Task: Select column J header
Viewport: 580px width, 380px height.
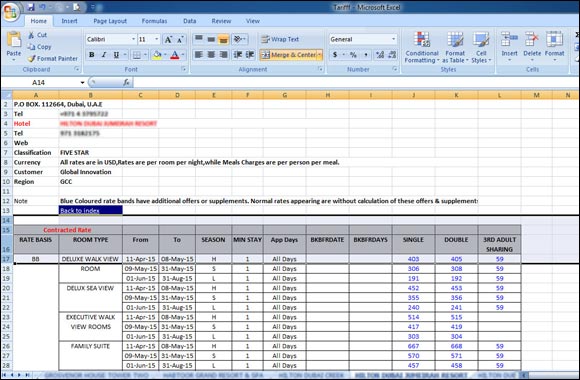Action: tap(414, 95)
